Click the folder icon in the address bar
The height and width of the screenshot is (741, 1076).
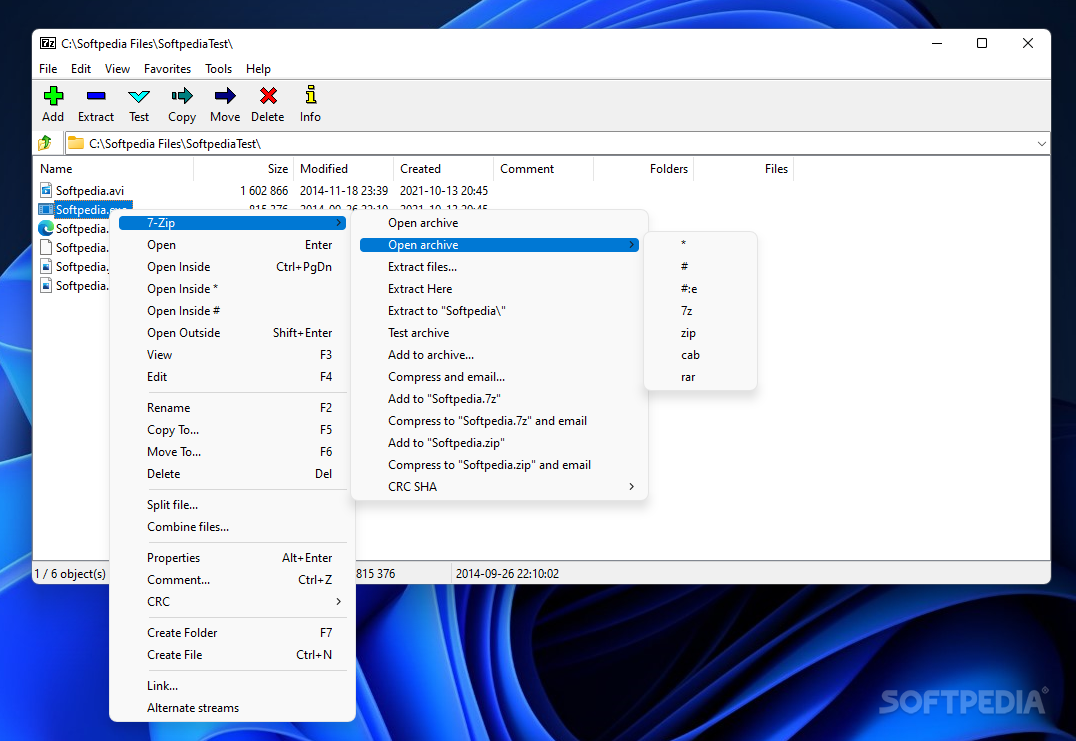[76, 143]
